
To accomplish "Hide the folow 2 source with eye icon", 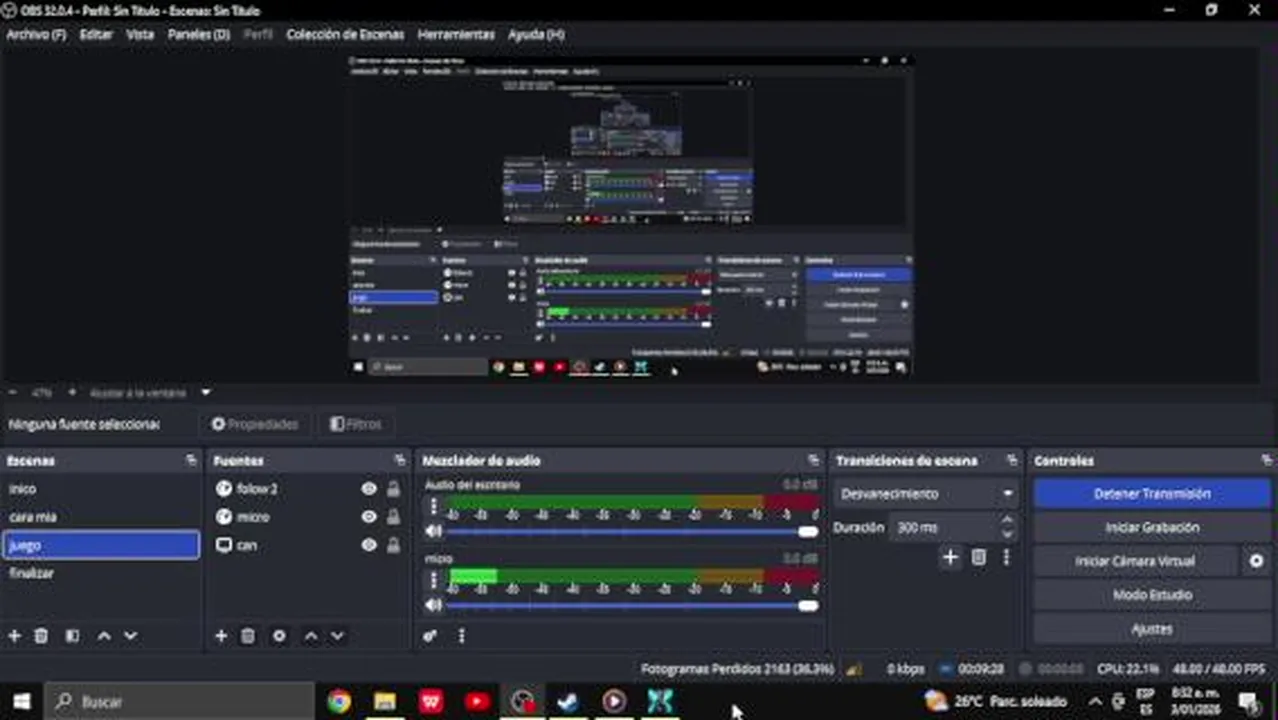I will [369, 489].
